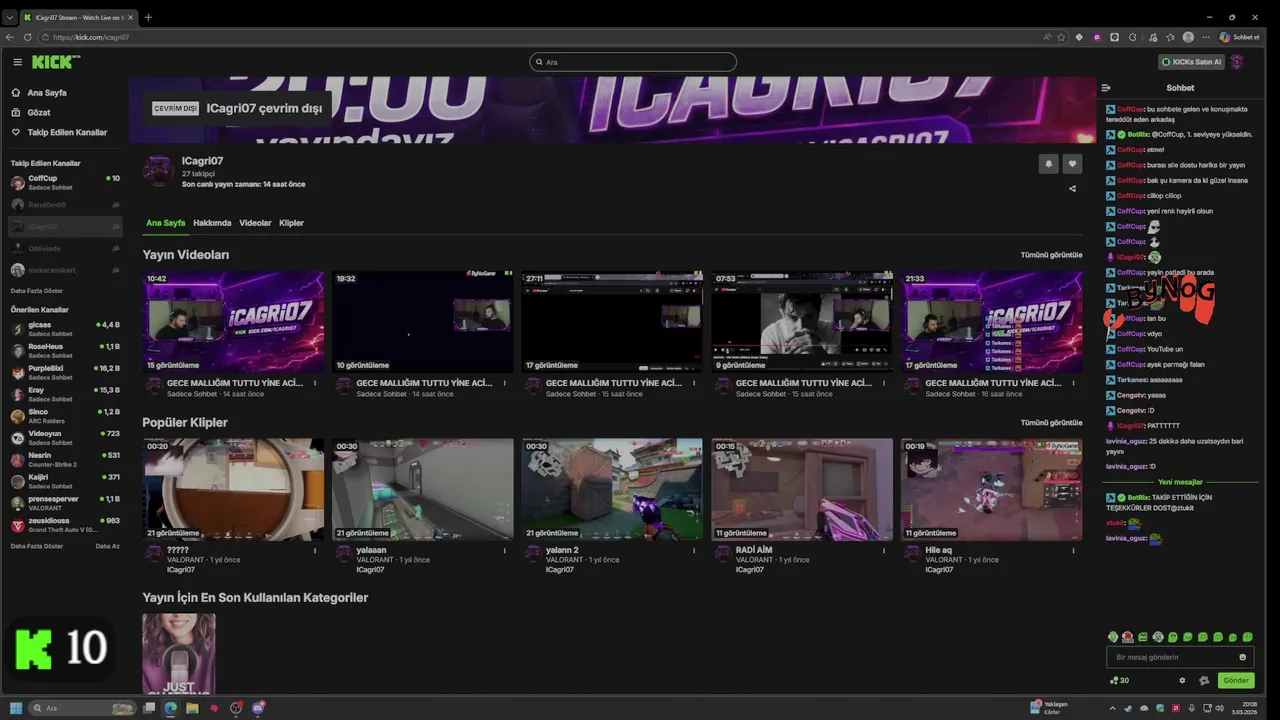Open the Sohbet et Copilot button
The image size is (1280, 720).
coord(1239,37)
